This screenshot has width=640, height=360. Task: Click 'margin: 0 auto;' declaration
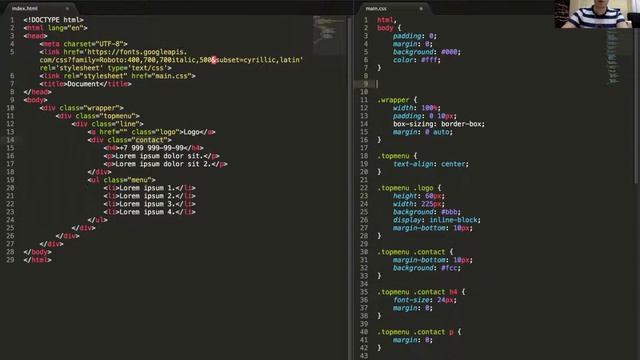pos(423,132)
